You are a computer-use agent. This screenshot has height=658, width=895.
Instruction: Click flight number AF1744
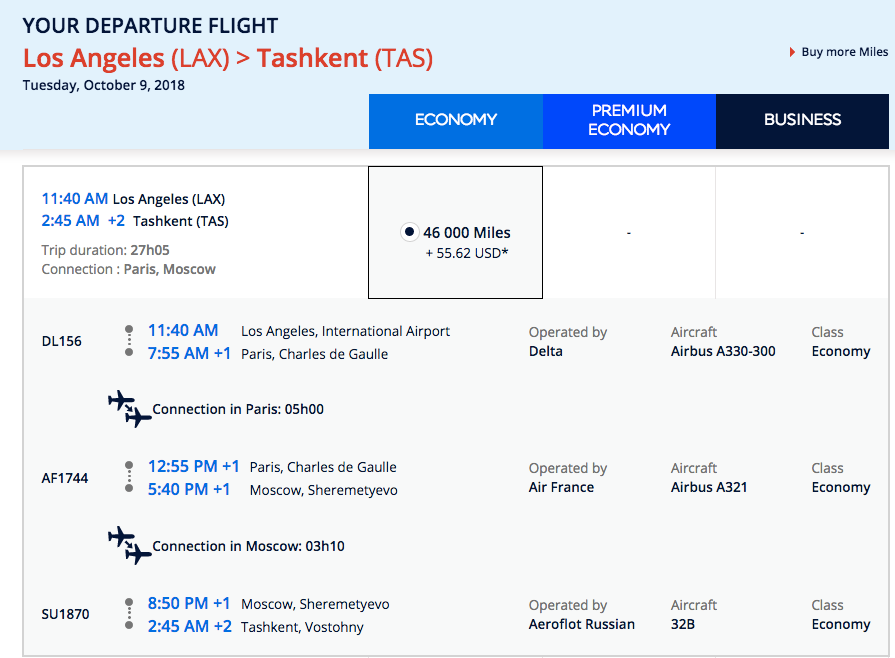pos(65,478)
